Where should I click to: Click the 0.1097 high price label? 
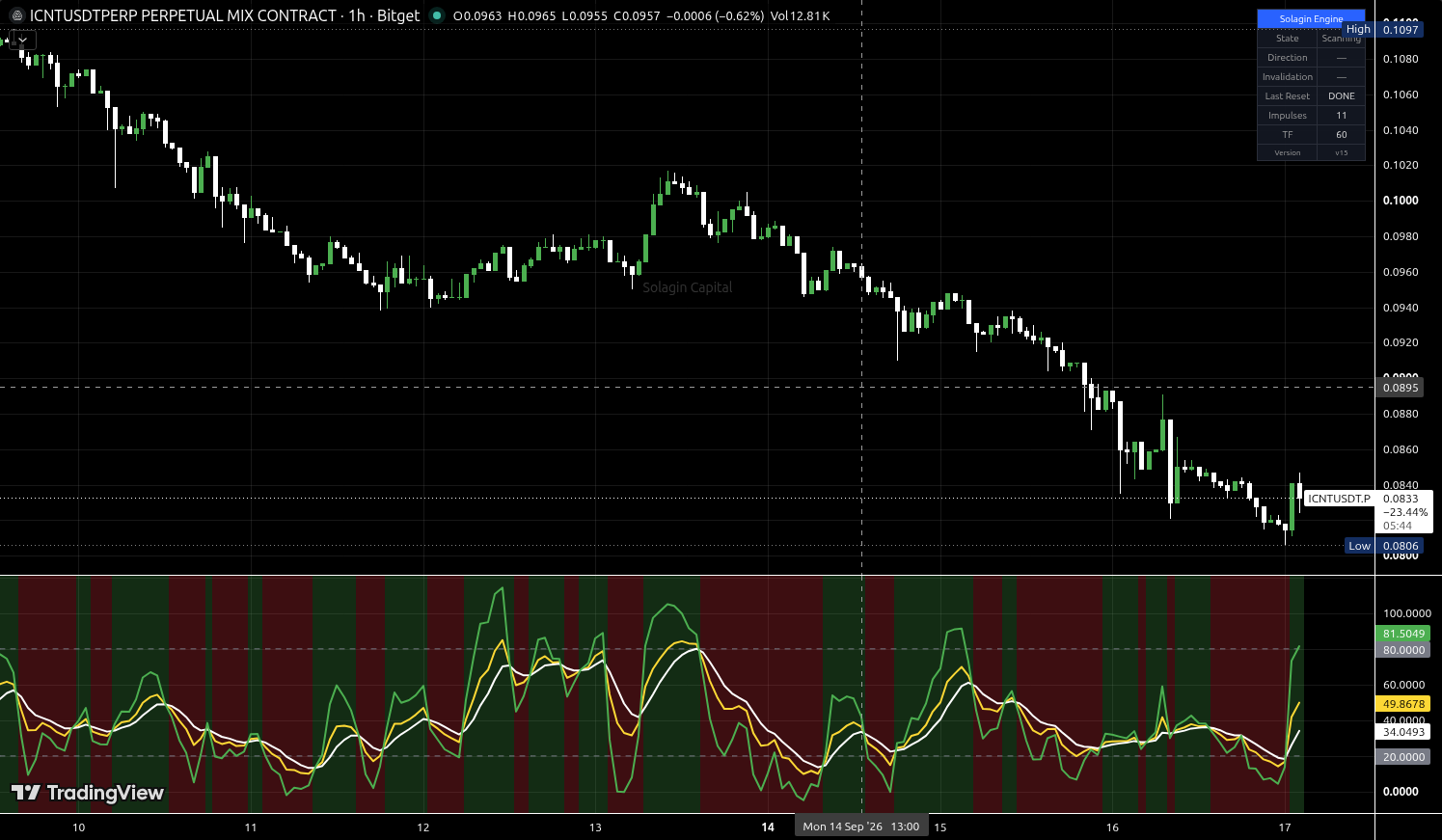click(x=1401, y=30)
